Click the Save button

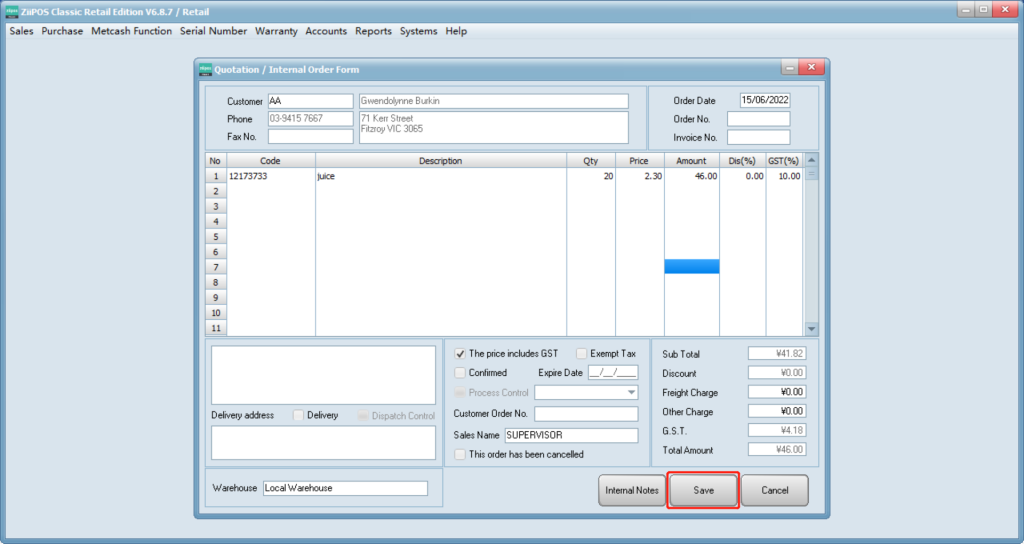703,490
